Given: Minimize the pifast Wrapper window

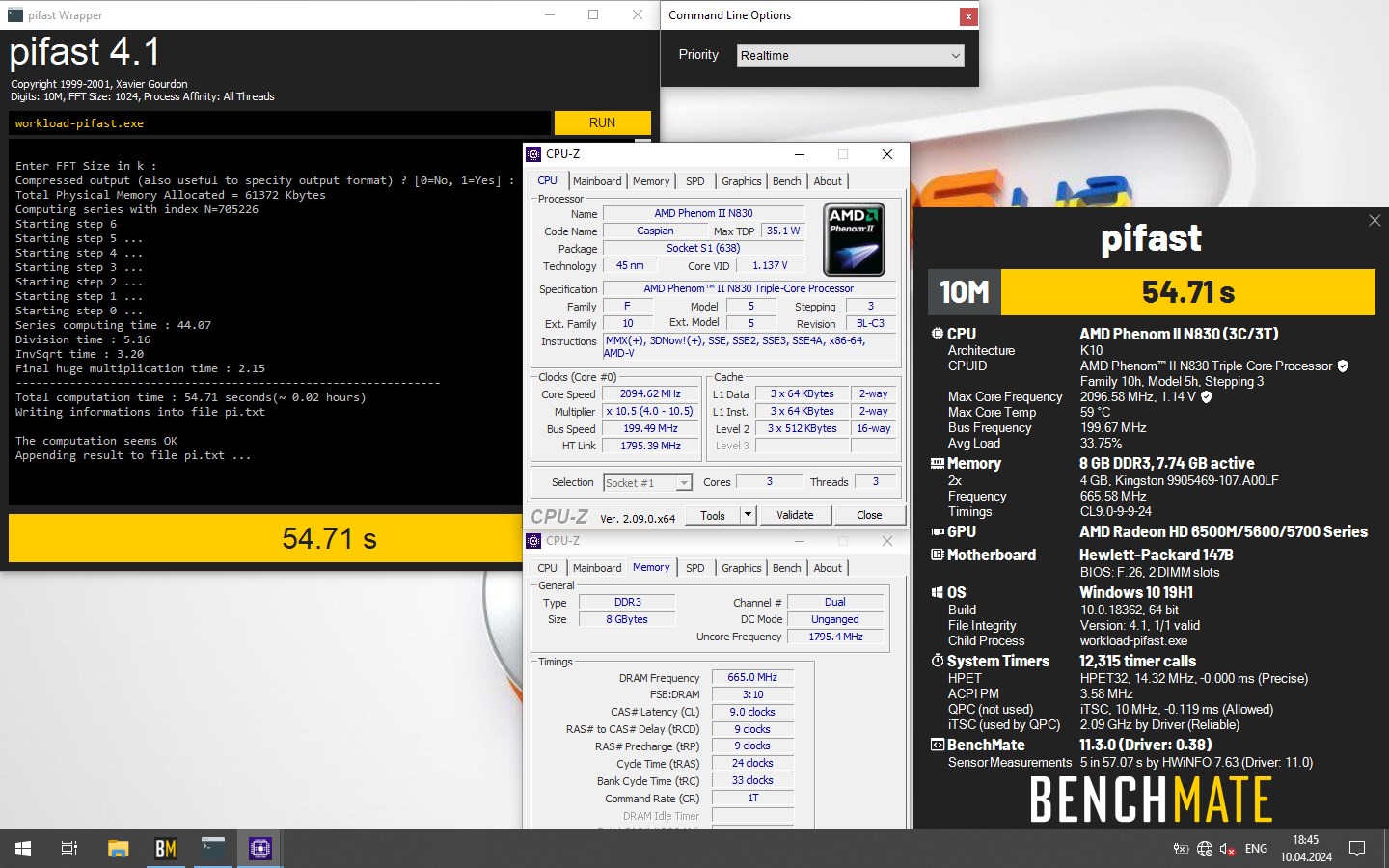Looking at the screenshot, I should pyautogui.click(x=549, y=14).
